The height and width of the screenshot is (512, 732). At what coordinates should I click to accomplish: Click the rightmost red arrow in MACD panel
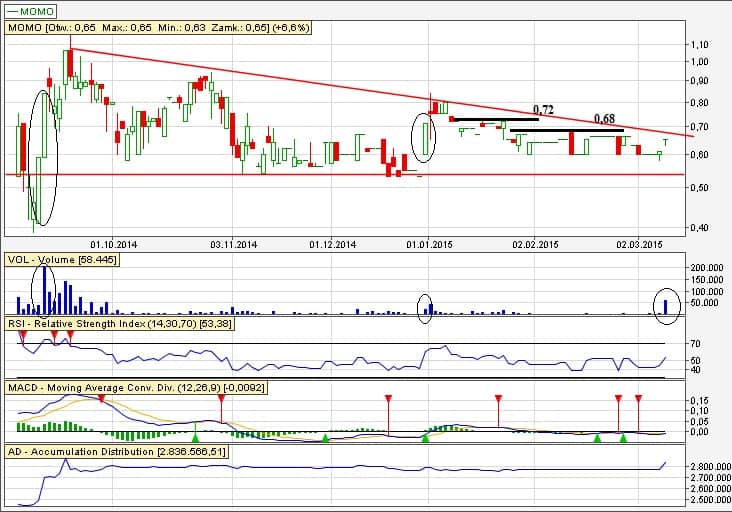(x=638, y=399)
